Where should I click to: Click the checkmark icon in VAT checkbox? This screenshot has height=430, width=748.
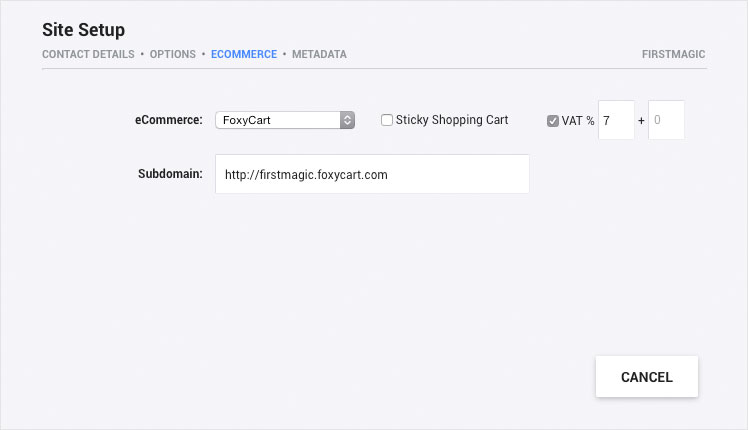pos(552,121)
